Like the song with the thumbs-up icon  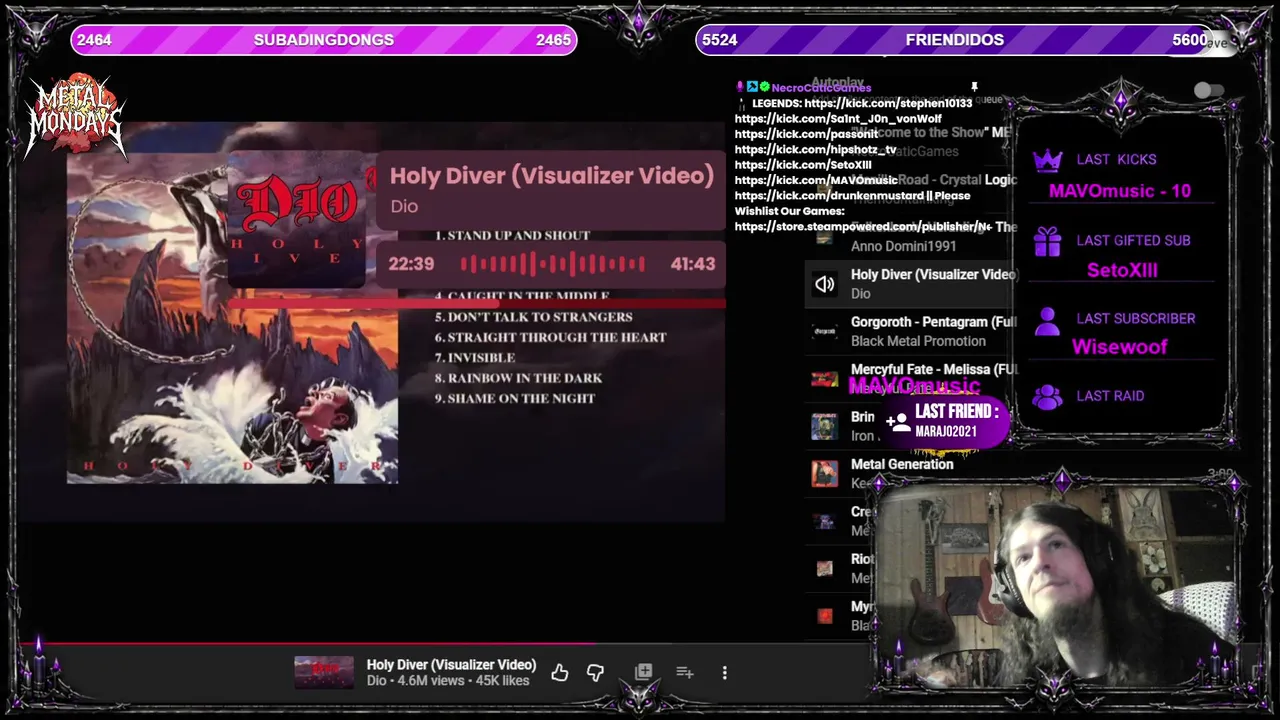point(559,673)
